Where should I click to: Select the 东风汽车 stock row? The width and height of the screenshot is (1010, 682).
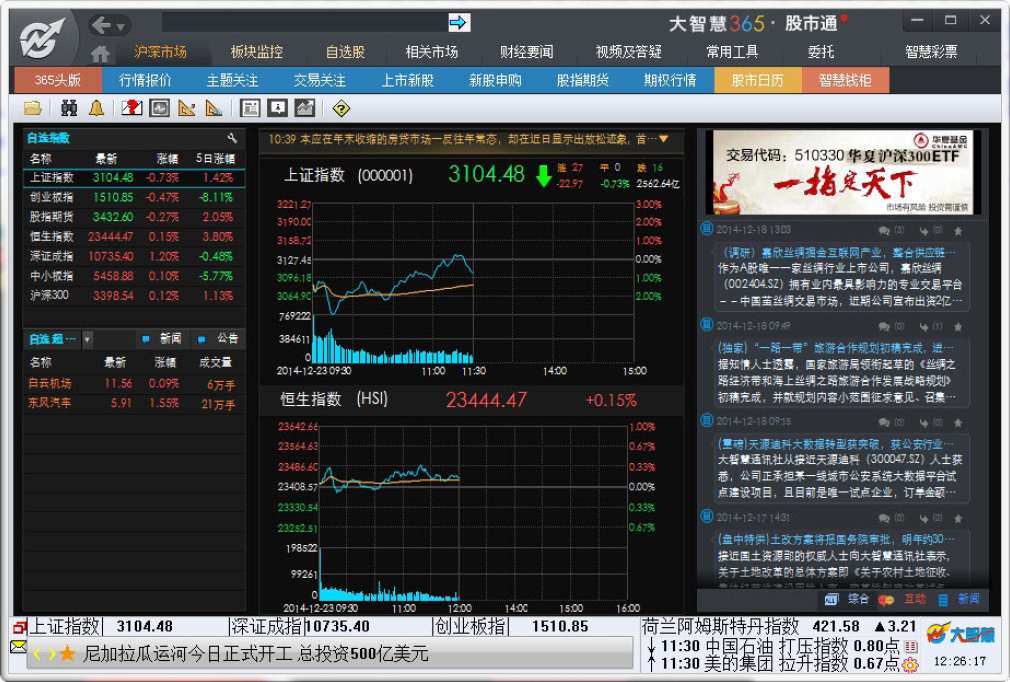tap(134, 403)
